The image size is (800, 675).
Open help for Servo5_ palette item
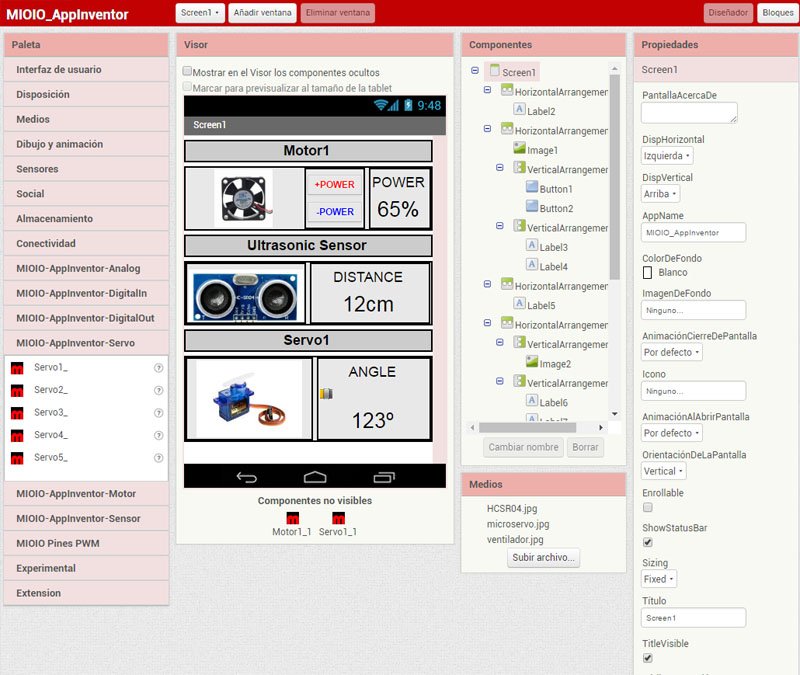pyautogui.click(x=159, y=458)
